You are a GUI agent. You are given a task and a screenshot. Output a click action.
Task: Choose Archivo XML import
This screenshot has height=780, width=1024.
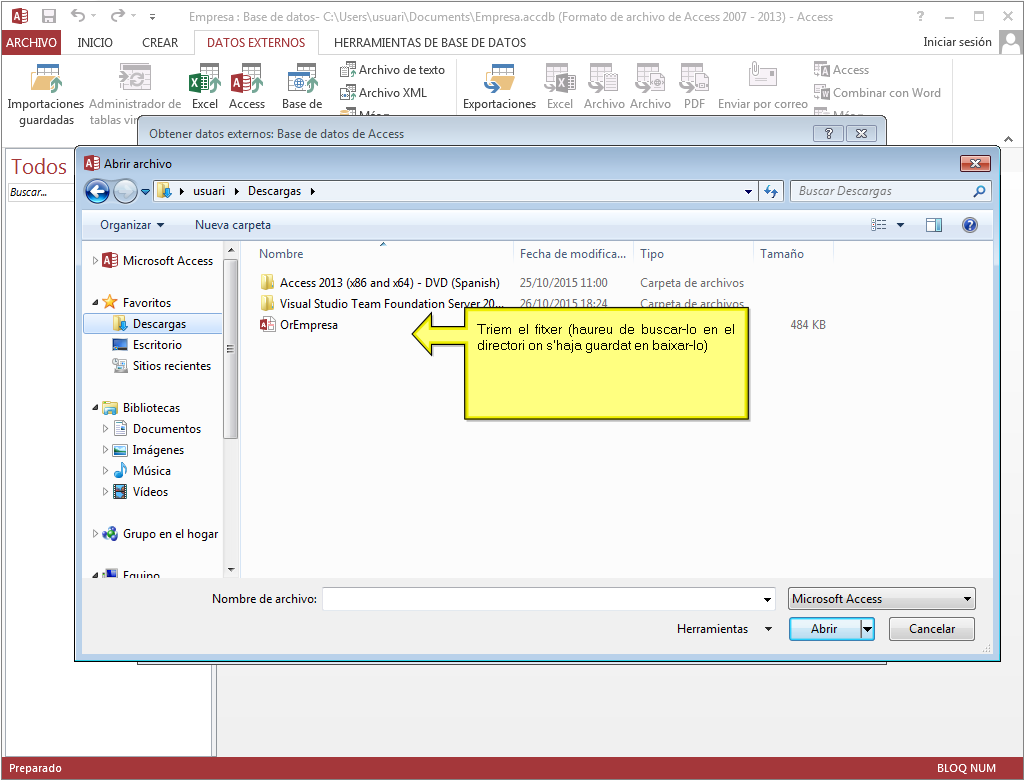[383, 93]
